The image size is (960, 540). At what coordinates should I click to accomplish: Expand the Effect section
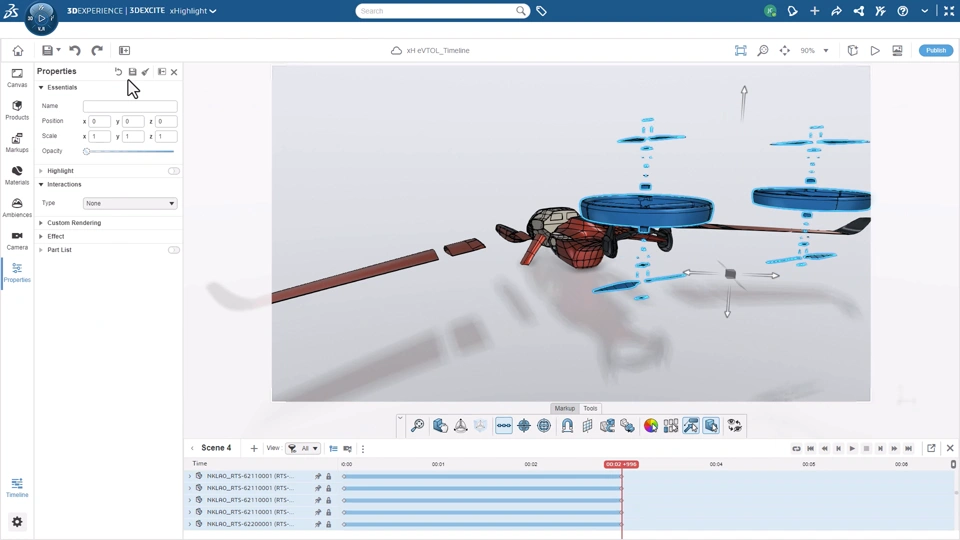[41, 236]
